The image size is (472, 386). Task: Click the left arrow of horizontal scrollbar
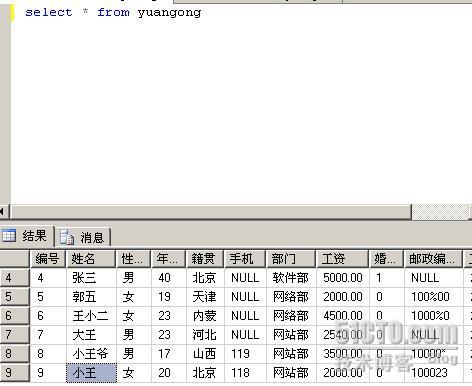click(3, 212)
